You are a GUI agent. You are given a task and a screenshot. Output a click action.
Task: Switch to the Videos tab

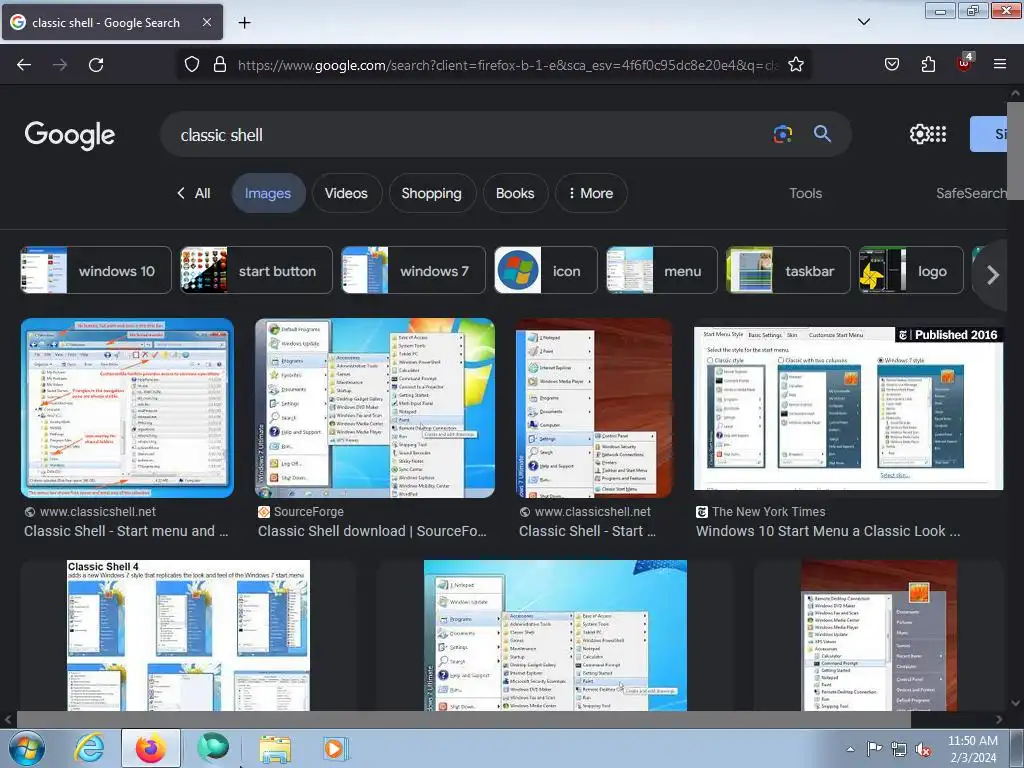point(346,193)
